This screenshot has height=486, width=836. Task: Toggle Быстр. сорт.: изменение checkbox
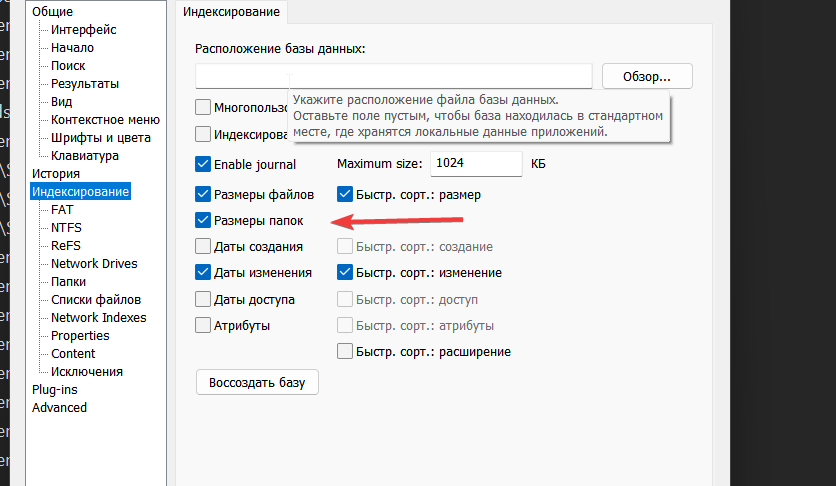click(345, 272)
